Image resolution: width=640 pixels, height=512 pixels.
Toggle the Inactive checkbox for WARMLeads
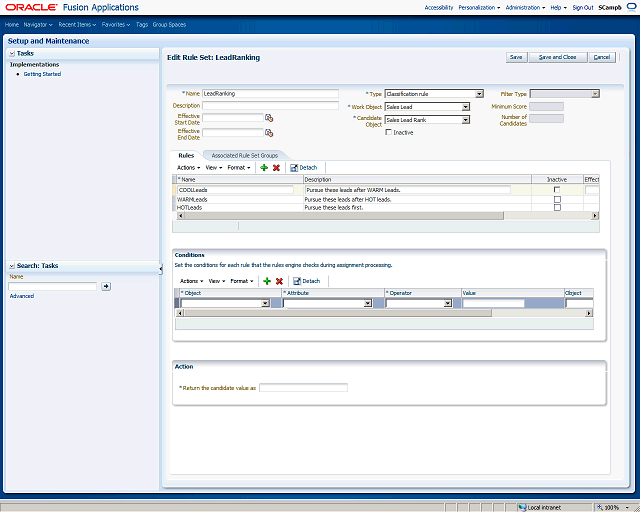pyautogui.click(x=557, y=199)
